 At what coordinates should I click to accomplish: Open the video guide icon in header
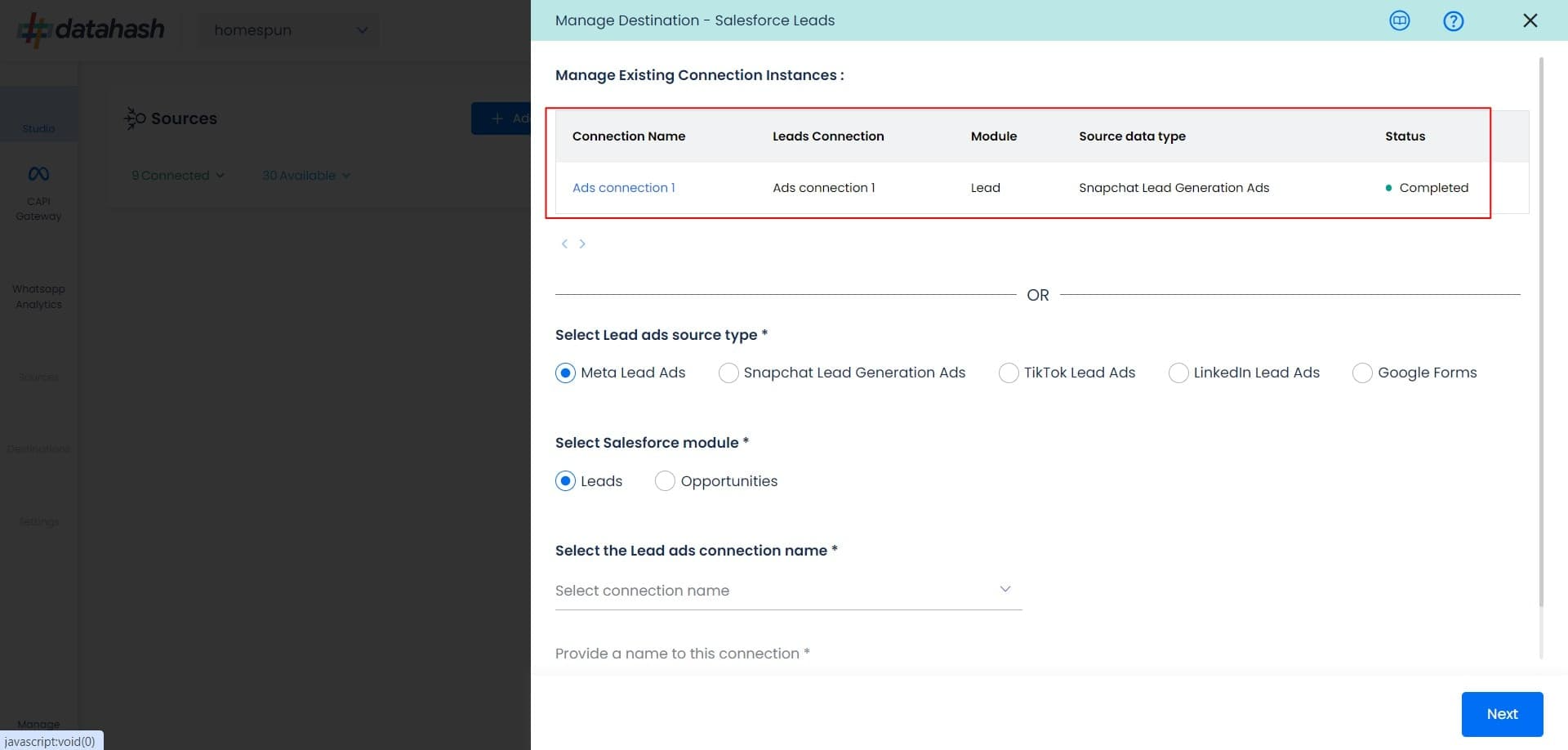pyautogui.click(x=1400, y=20)
